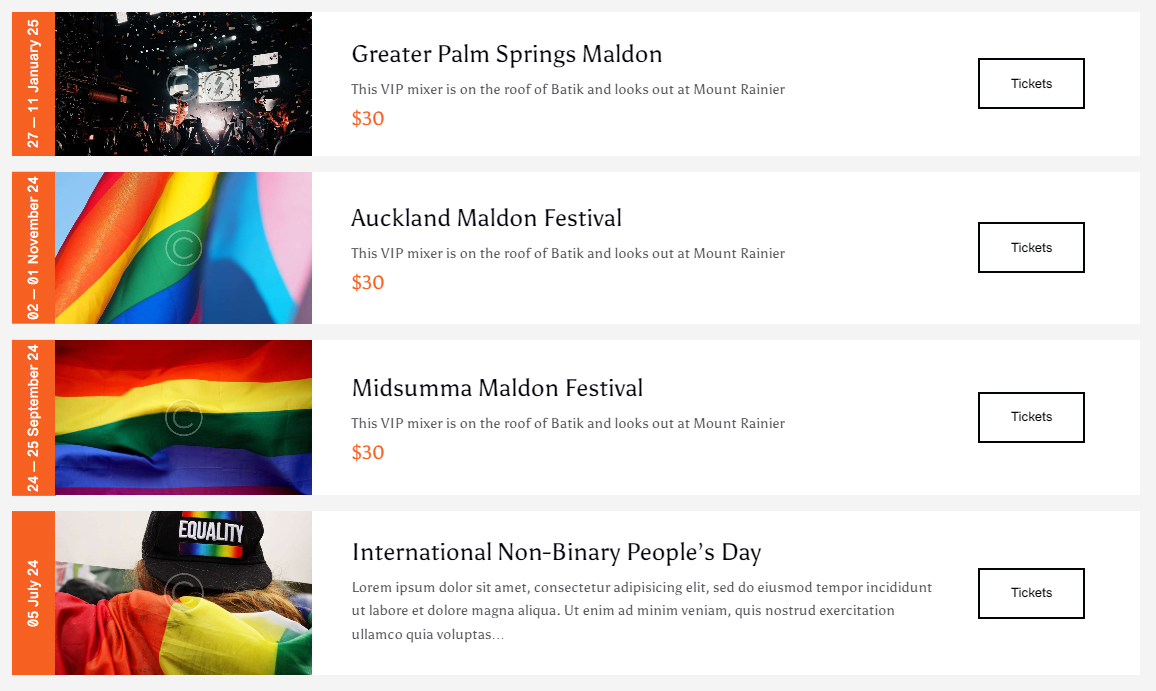Image resolution: width=1156 pixels, height=691 pixels.
Task: Open the Auckland Maldon Festival flag image
Action: [x=183, y=248]
